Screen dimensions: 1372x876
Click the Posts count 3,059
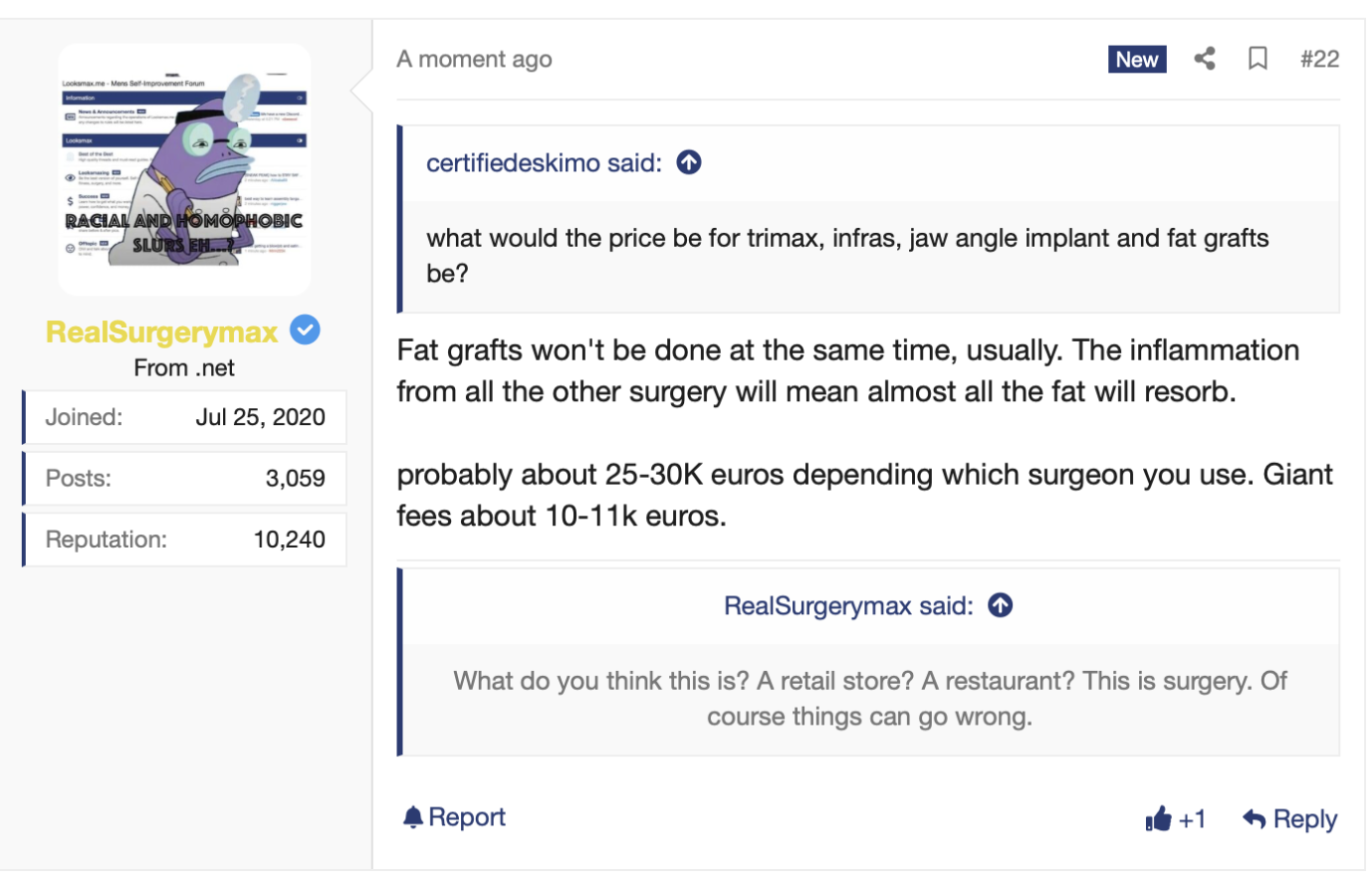pyautogui.click(x=295, y=478)
